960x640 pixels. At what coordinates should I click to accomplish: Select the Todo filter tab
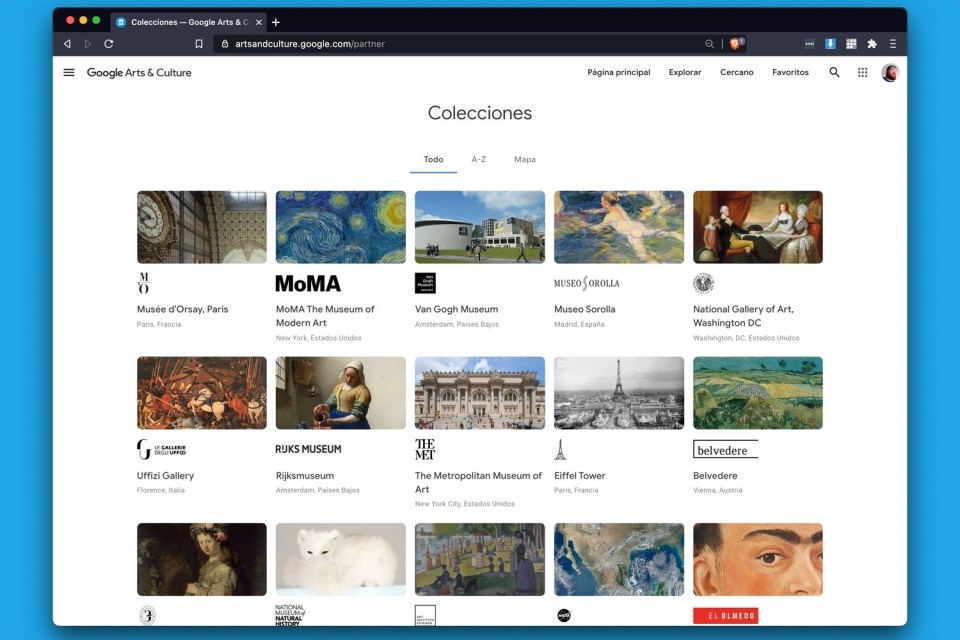coord(432,159)
